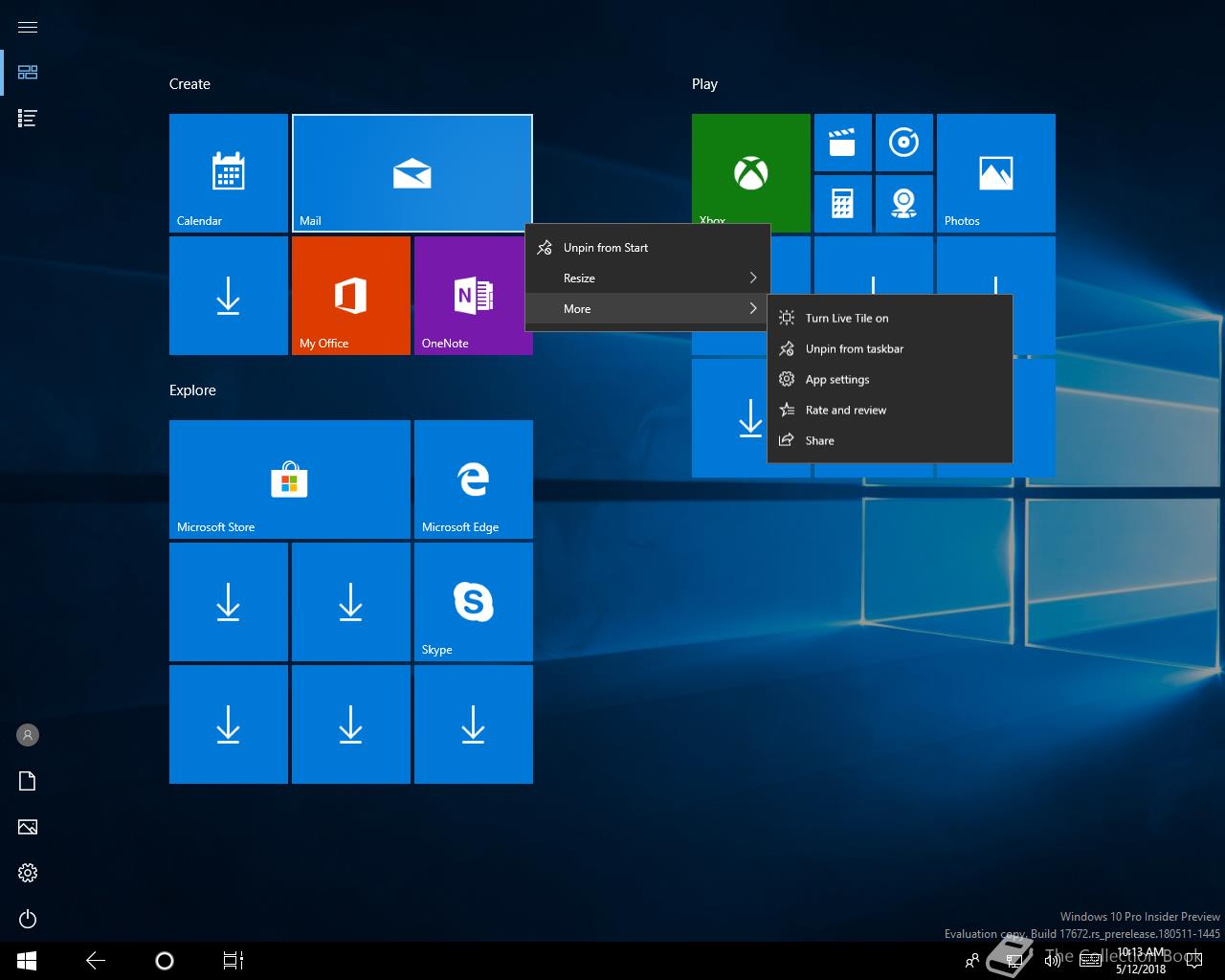
Task: Click the Play group heading
Action: point(704,84)
